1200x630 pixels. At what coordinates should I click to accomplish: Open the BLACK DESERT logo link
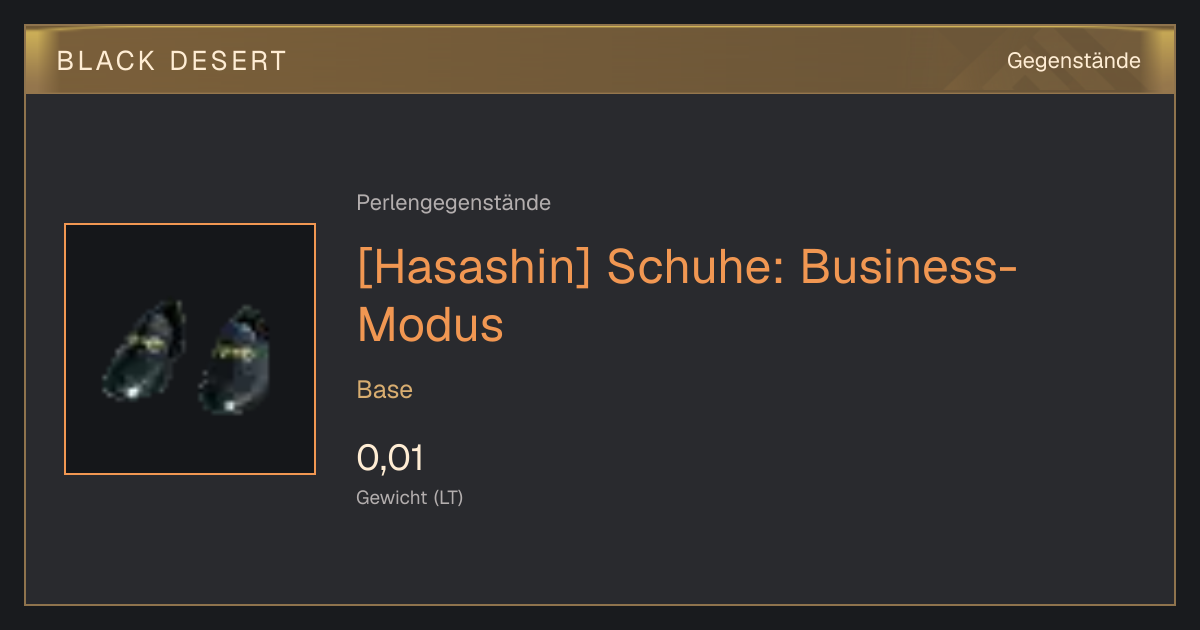(x=172, y=61)
